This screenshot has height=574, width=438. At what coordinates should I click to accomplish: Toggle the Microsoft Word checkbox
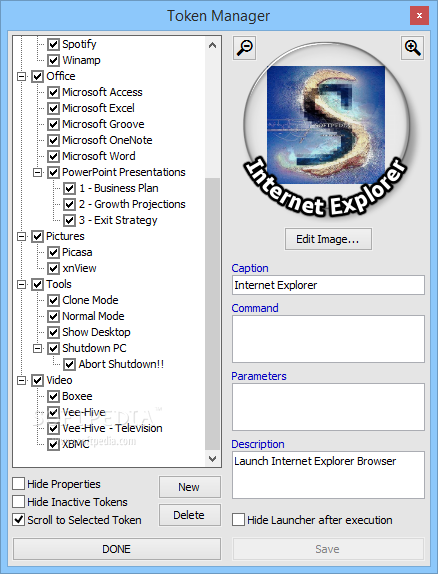pos(53,156)
